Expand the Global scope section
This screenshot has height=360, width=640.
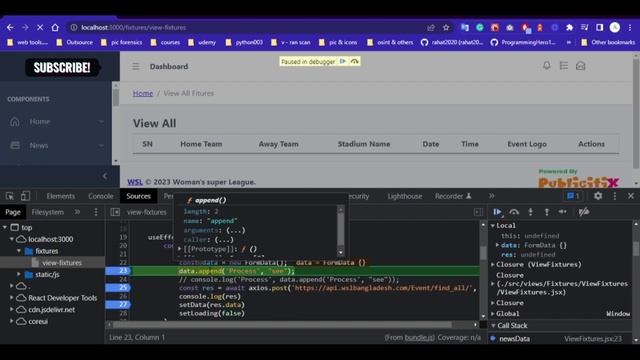493,313
